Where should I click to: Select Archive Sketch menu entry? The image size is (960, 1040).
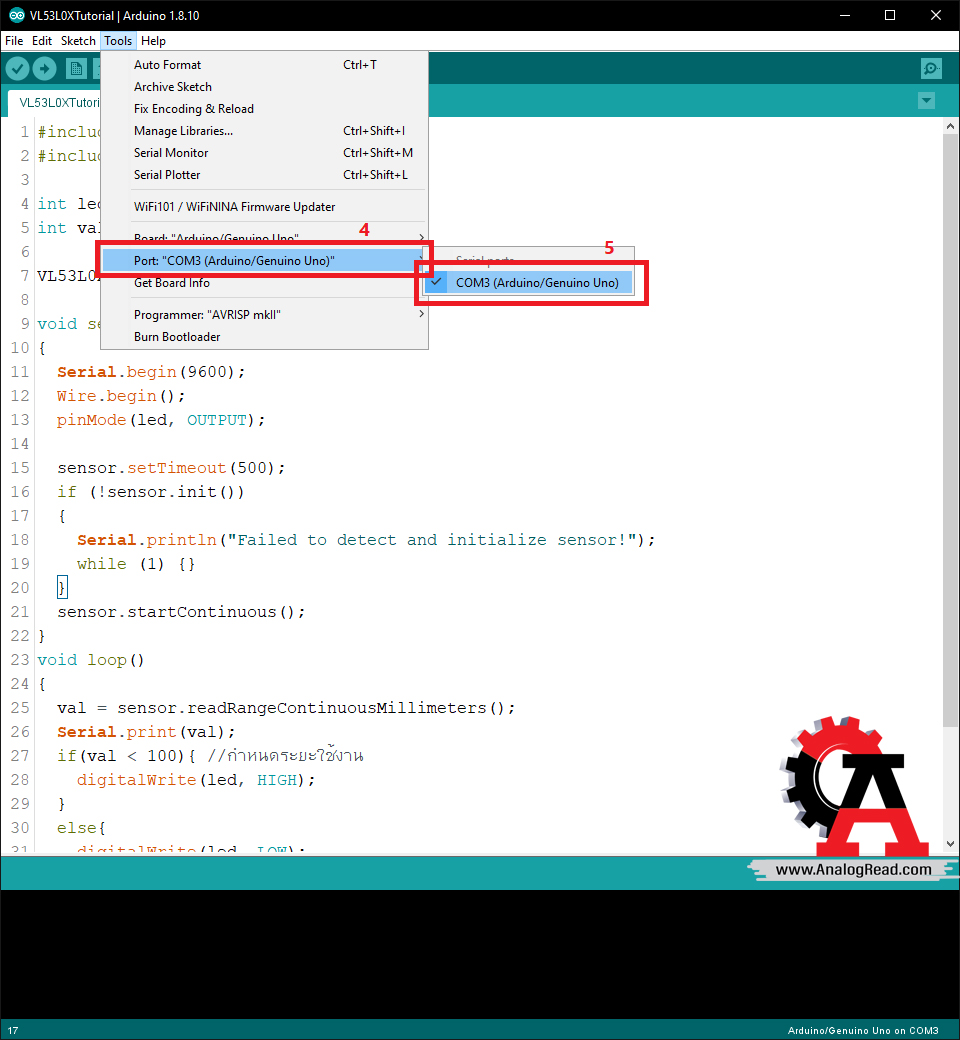[x=264, y=87]
